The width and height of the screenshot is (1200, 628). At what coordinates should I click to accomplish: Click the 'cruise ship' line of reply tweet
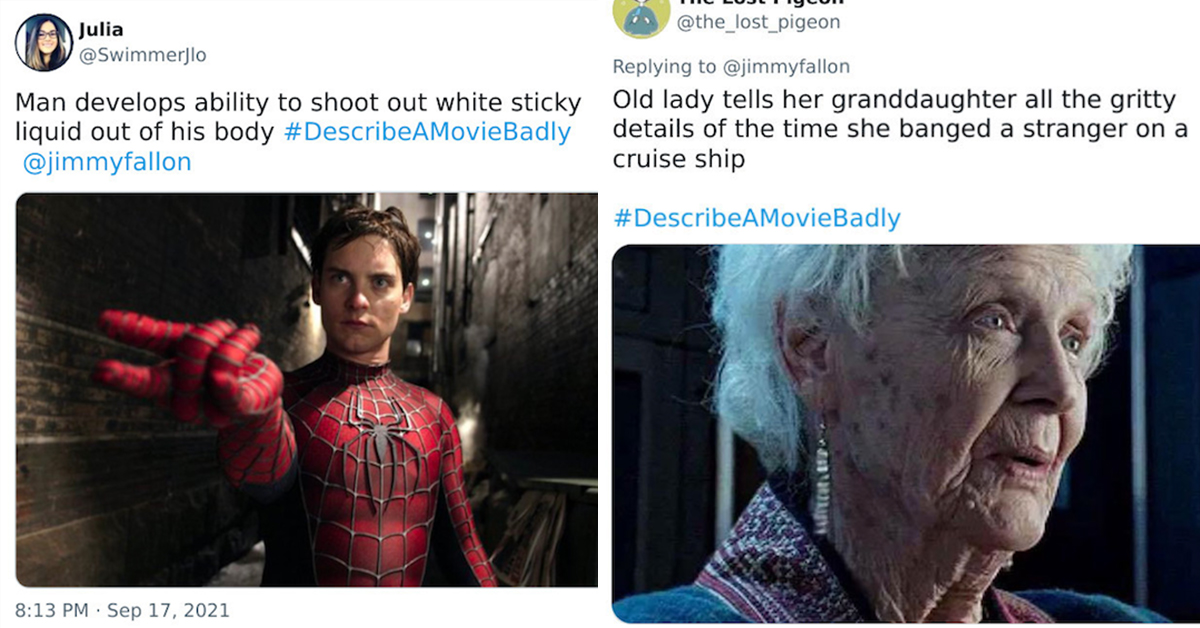678,160
